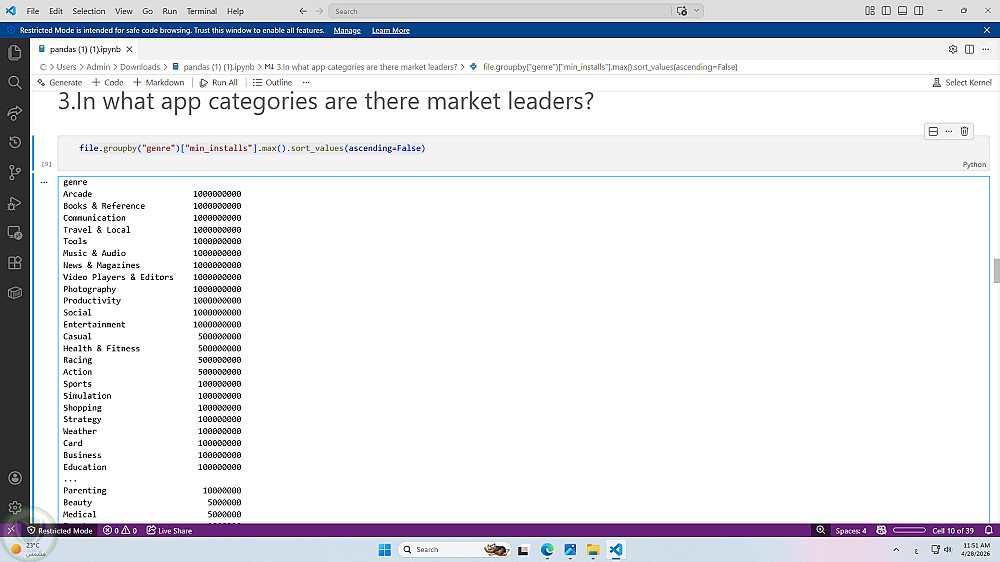Dismiss the Restricted Mode banner
The image size is (1000, 562).
click(987, 30)
